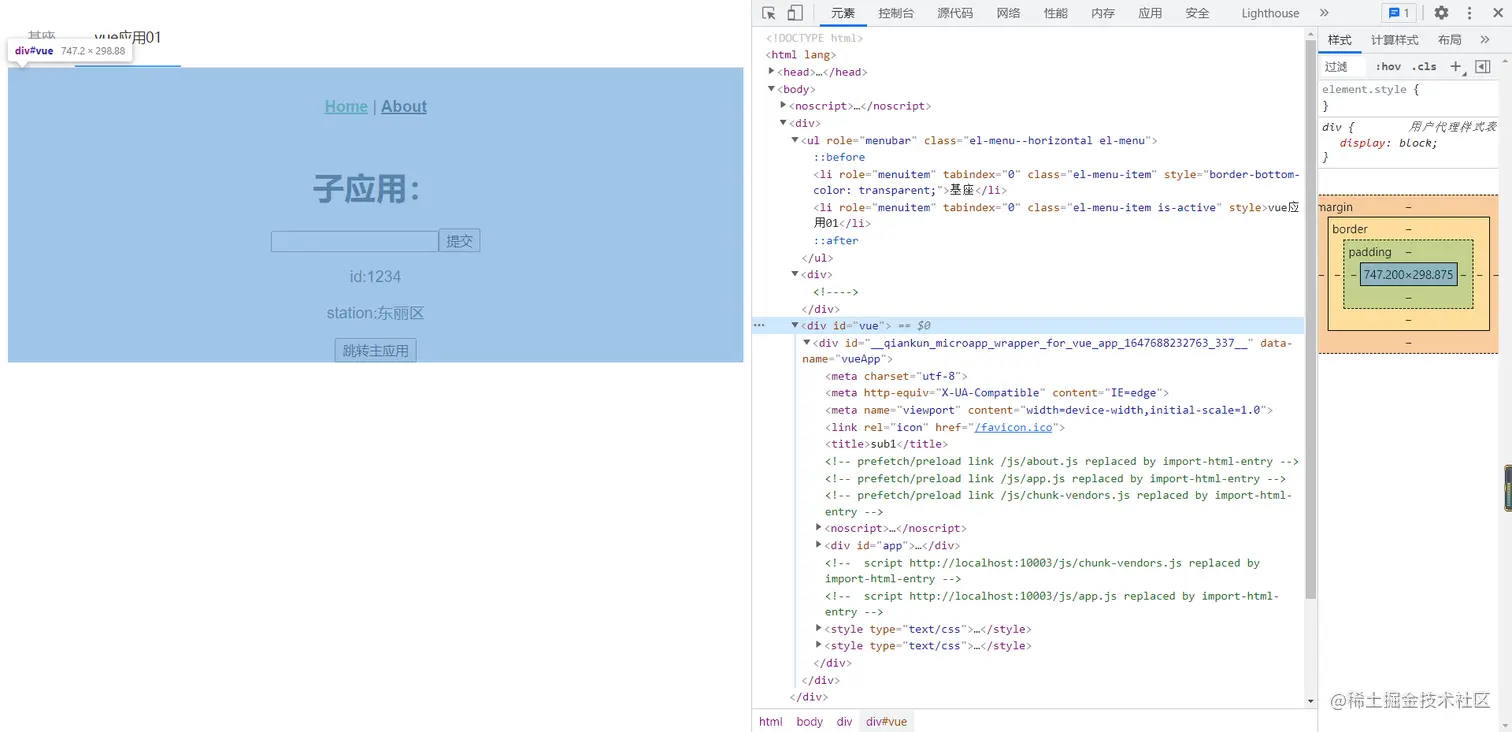Open the DevTools three-dot customize menu

point(1469,13)
